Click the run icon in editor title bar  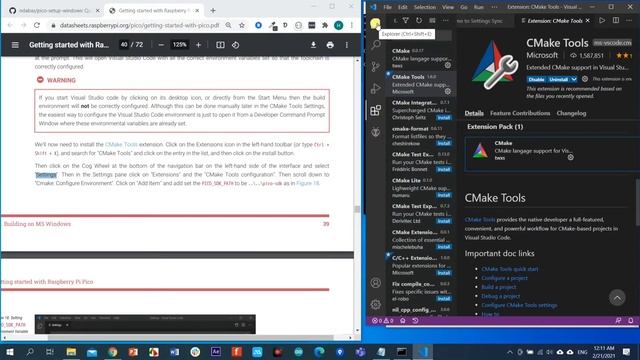[x=602, y=20]
